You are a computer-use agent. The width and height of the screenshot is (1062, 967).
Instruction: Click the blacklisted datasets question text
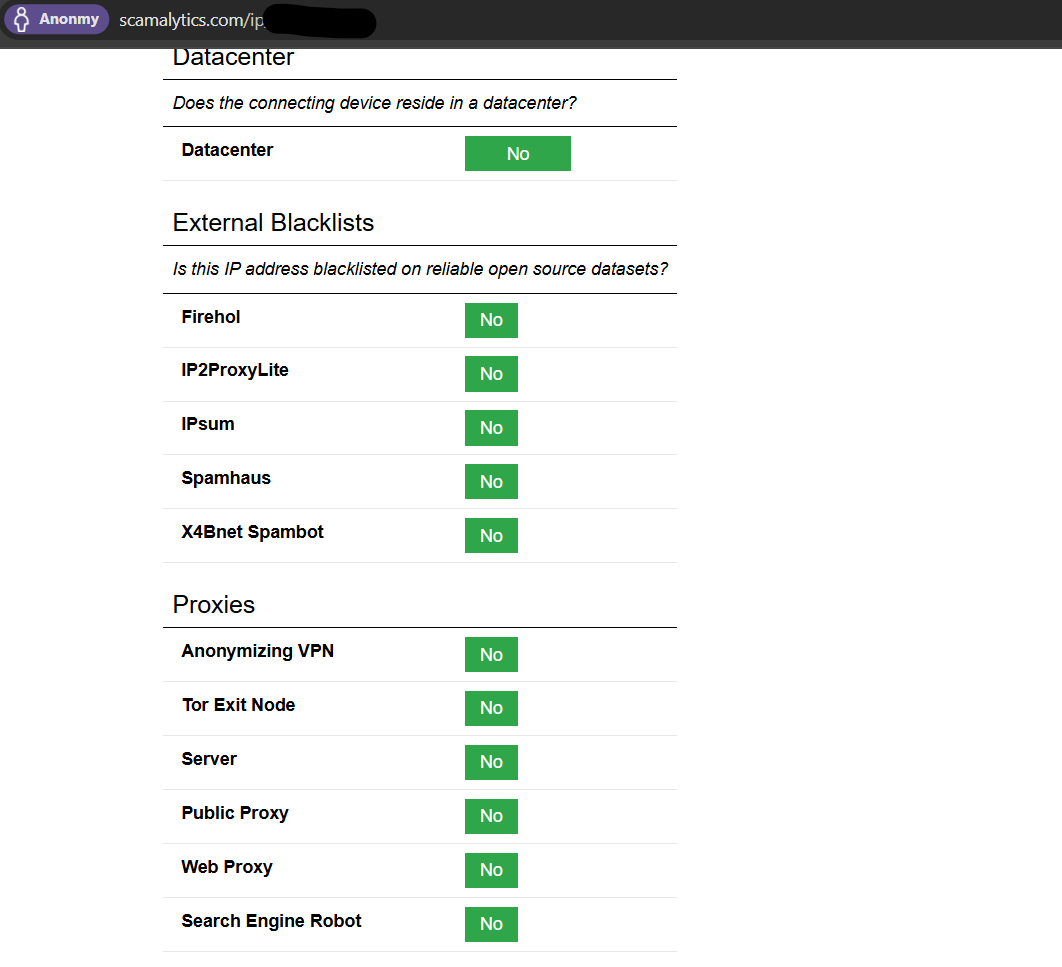(420, 269)
